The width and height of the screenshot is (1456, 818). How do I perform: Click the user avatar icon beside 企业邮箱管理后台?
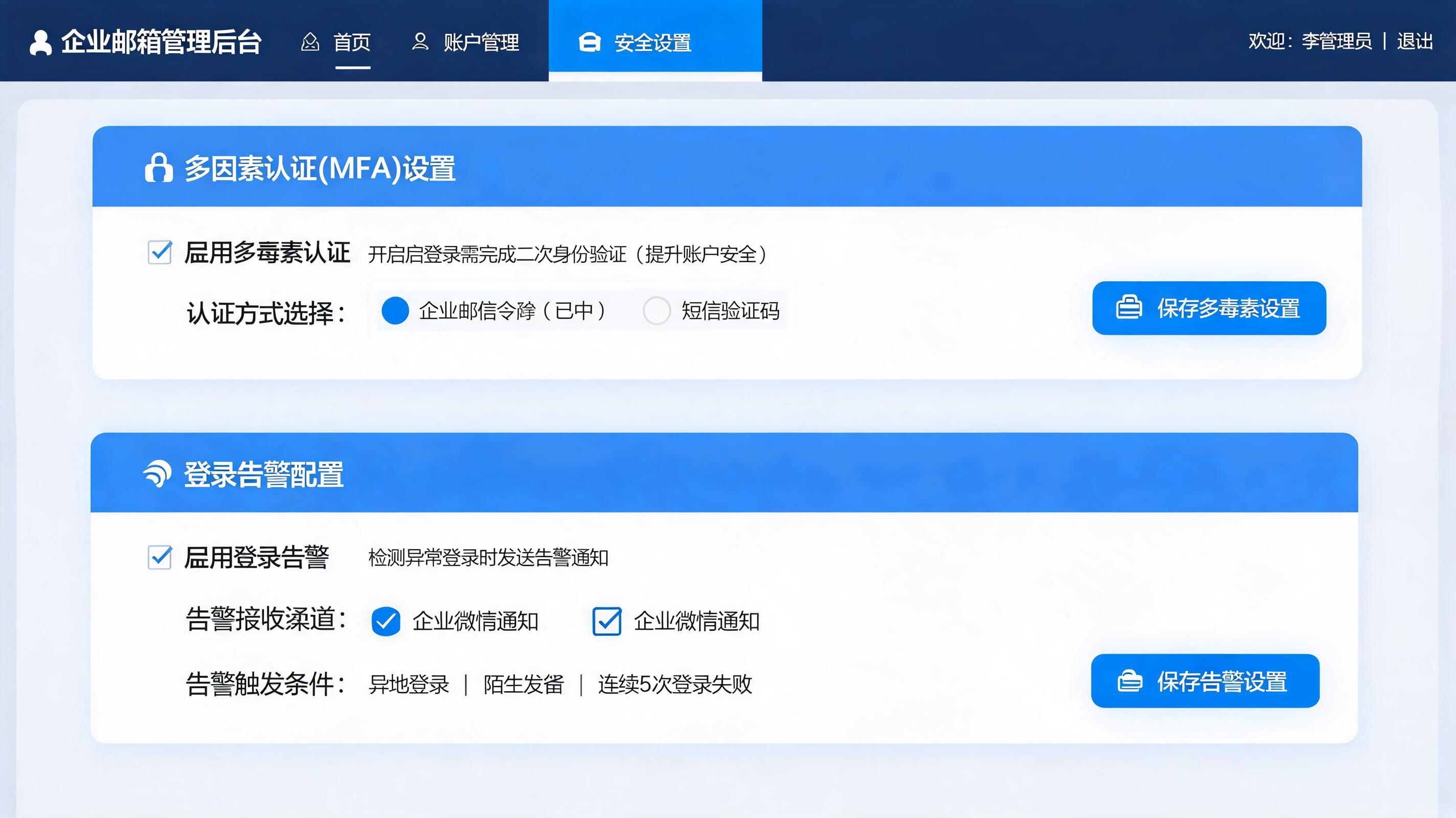40,42
